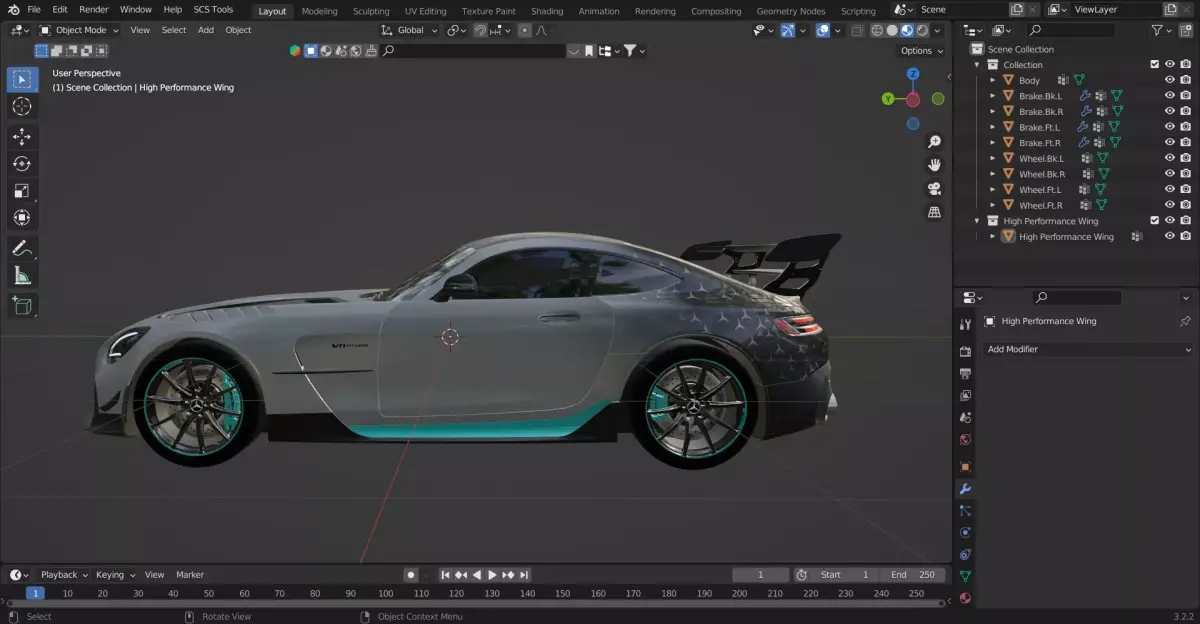The height and width of the screenshot is (624, 1200).
Task: Expand the Wheel.Bk.R tree item
Action: (993, 174)
